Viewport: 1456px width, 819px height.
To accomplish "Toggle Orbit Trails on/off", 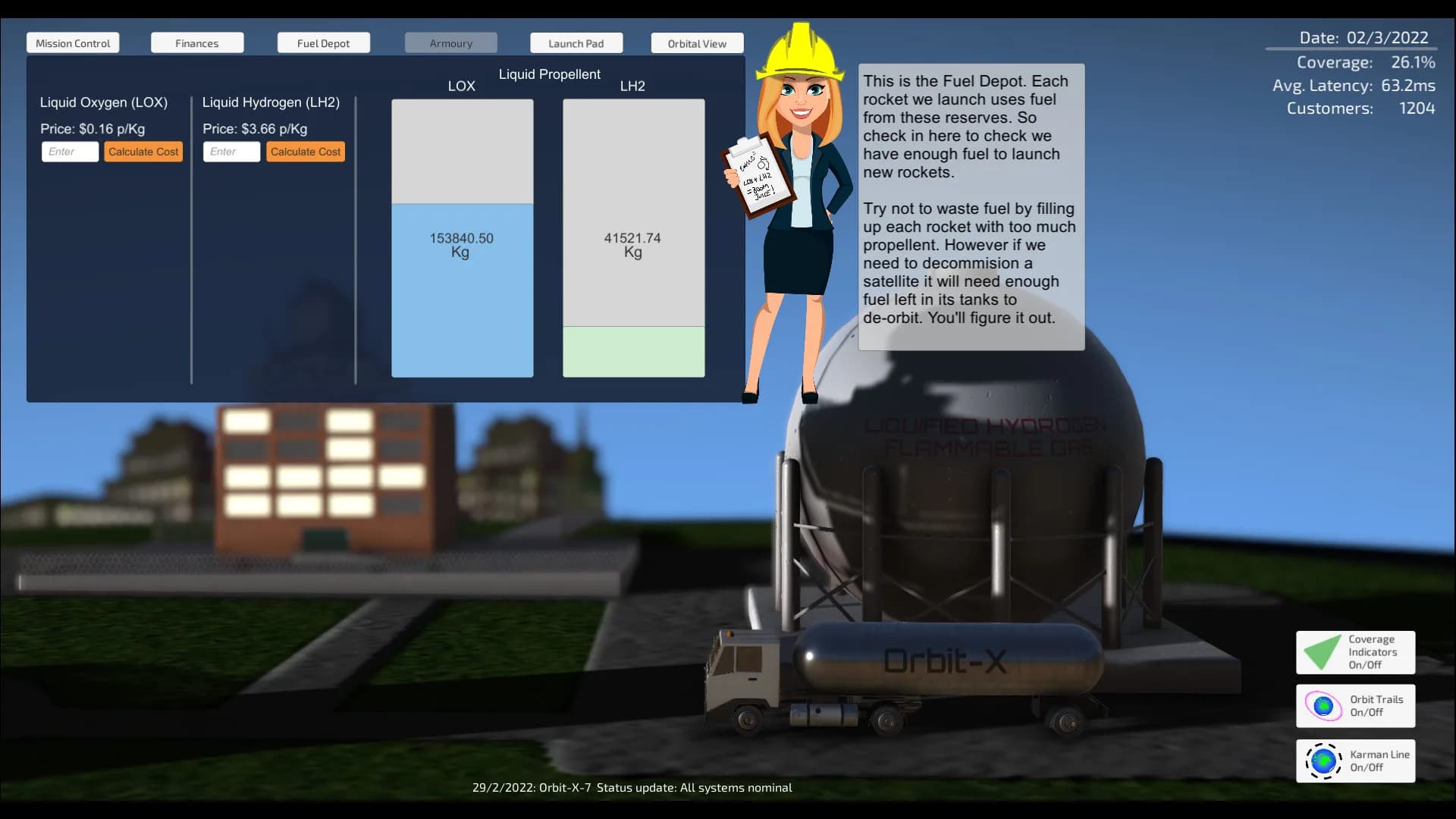I will [1356, 706].
